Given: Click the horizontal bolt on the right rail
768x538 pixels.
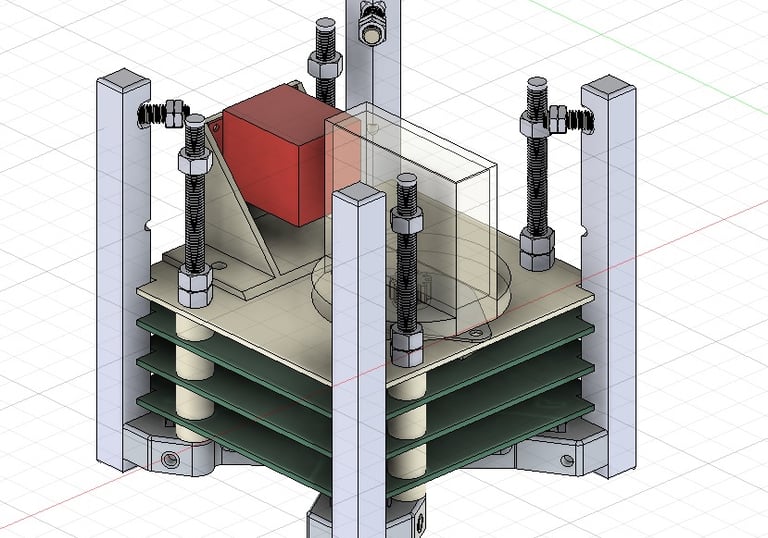Looking at the screenshot, I should [x=571, y=120].
